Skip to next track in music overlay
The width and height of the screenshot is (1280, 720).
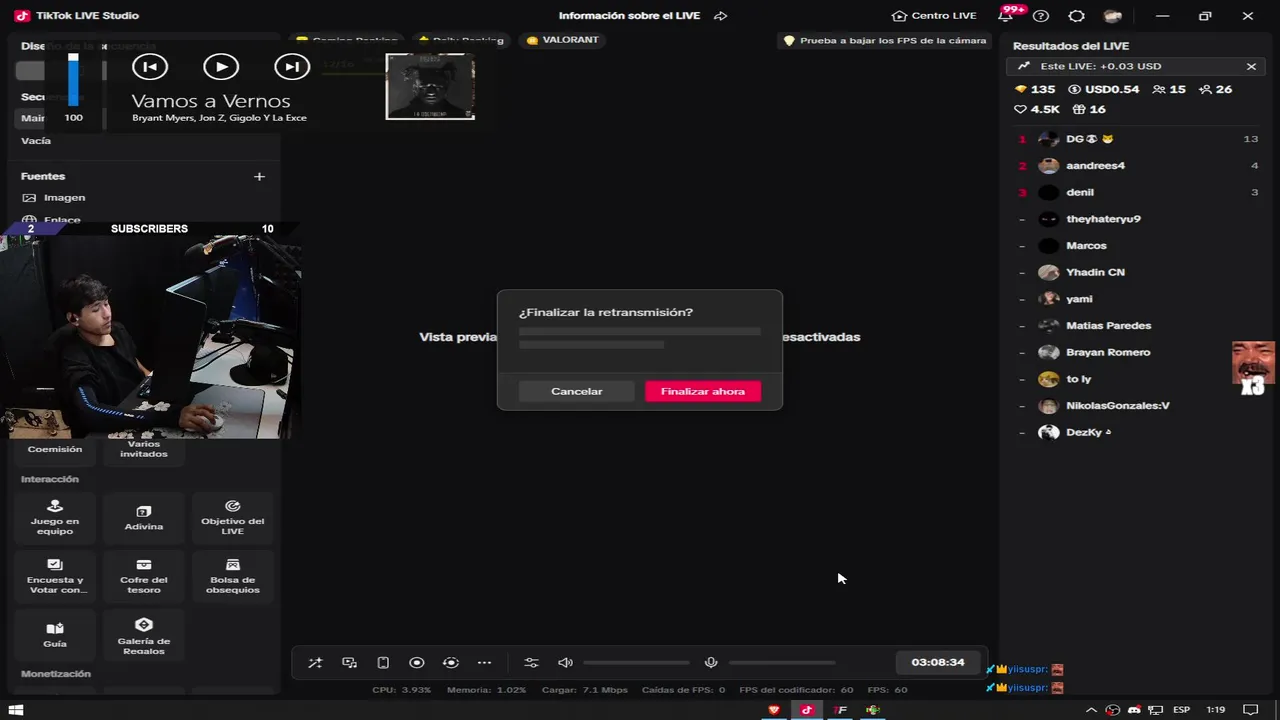(292, 67)
